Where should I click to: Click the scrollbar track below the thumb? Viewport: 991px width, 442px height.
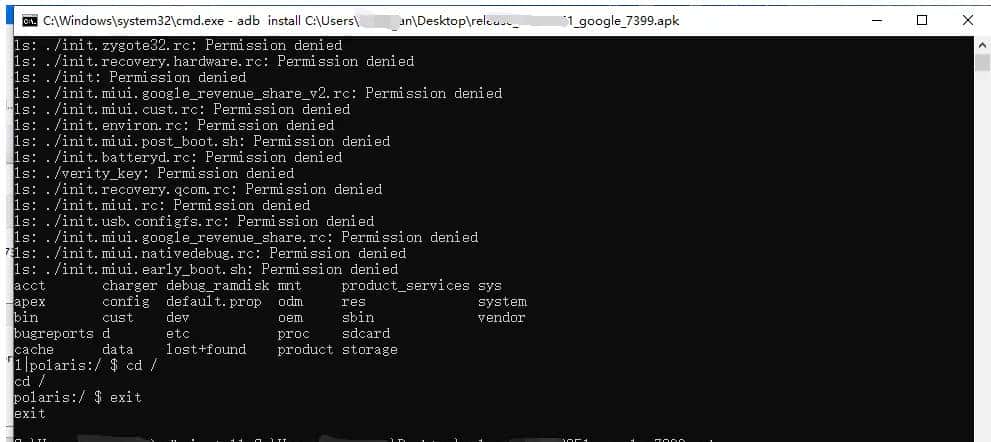coord(982,250)
